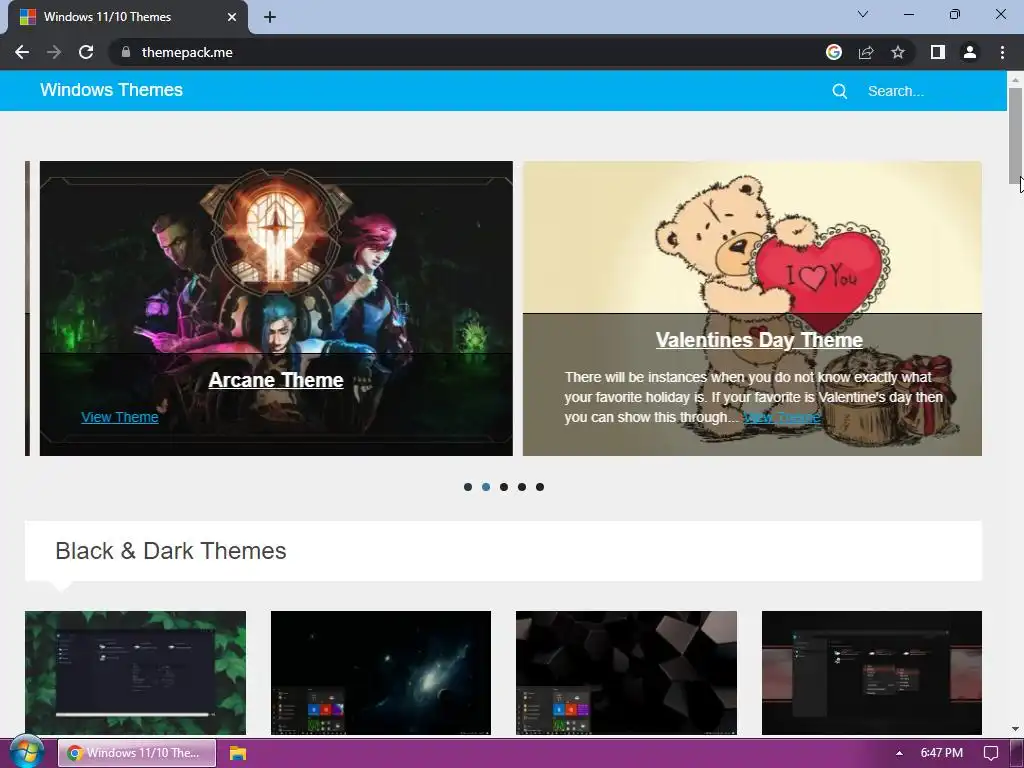Open the browser side panel
The image size is (1024, 768).
click(x=938, y=52)
